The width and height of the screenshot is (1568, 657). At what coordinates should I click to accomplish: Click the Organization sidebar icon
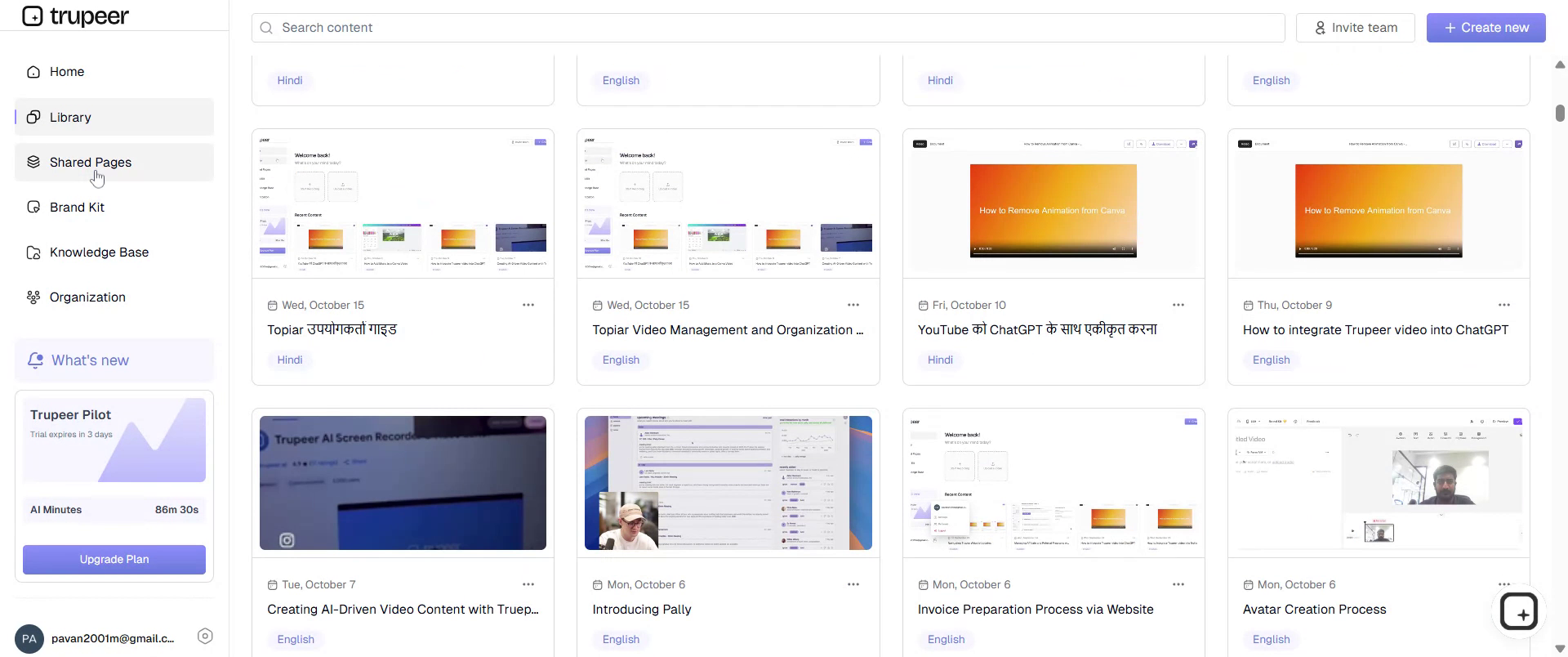(x=33, y=297)
